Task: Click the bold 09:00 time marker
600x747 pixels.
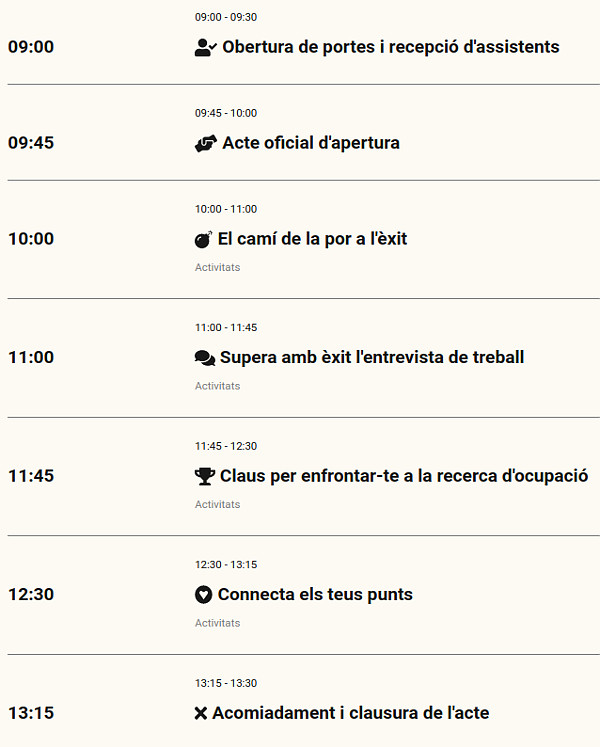Action: tap(31, 47)
